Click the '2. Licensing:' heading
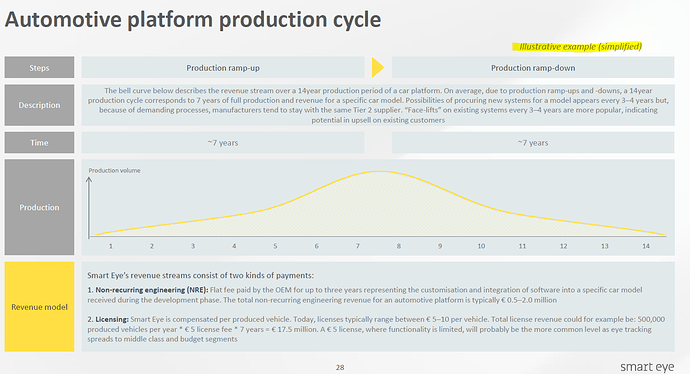690x374 pixels. click(108, 319)
